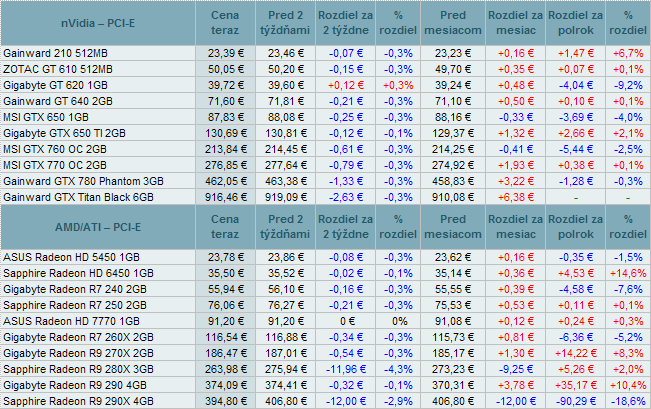Select Gigabyte Radeon R7 240 2GB entry
Image resolution: width=651 pixels, height=409 pixels.
pos(75,289)
